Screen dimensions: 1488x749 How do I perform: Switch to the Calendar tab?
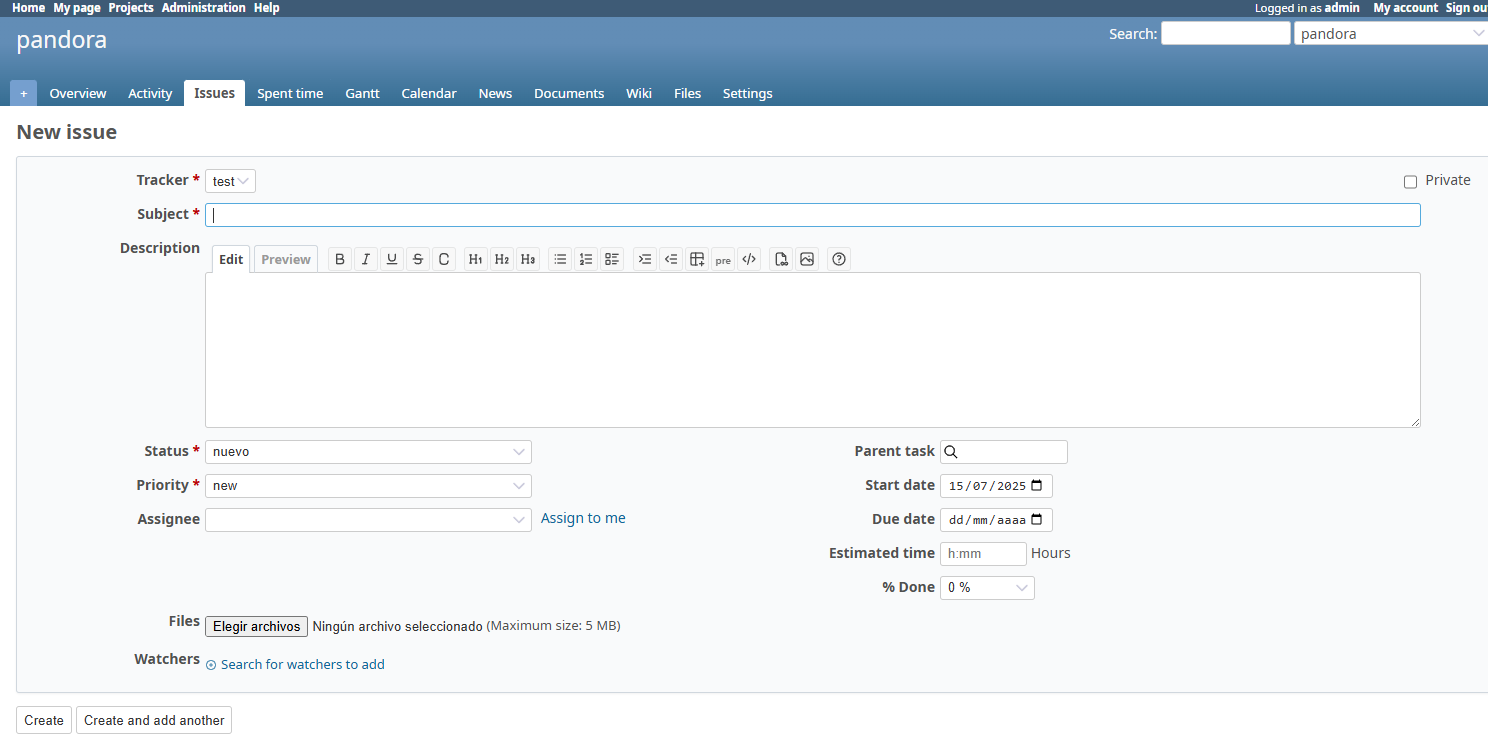(x=429, y=93)
